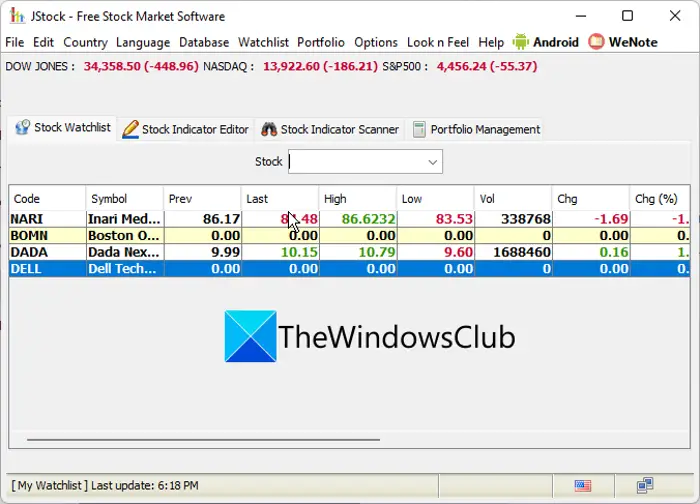The width and height of the screenshot is (700, 504).
Task: Open the Country menu
Action: point(85,42)
